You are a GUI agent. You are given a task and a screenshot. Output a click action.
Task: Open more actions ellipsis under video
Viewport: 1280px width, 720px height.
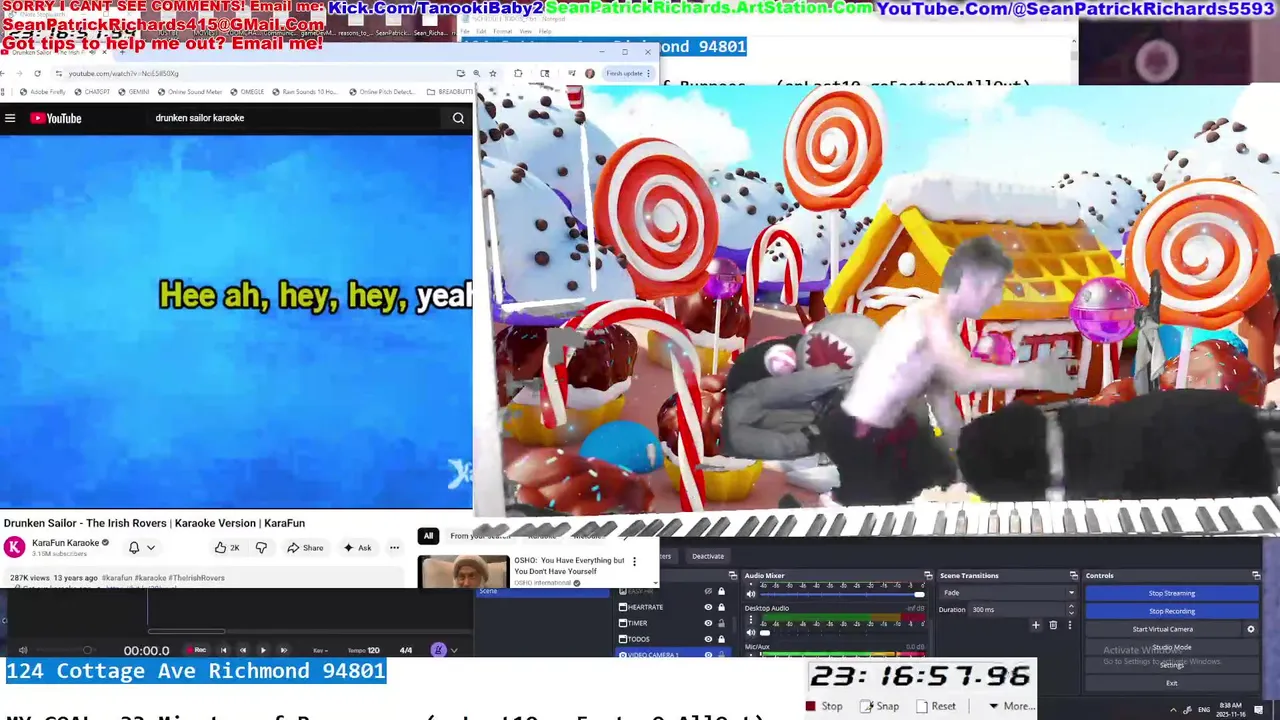coord(394,547)
